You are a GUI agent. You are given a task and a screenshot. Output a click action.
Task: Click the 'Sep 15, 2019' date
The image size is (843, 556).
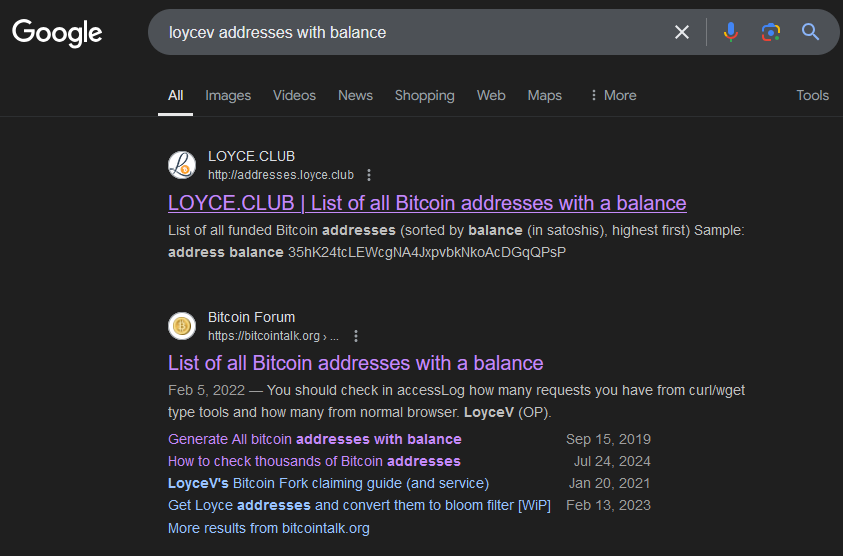[608, 439]
